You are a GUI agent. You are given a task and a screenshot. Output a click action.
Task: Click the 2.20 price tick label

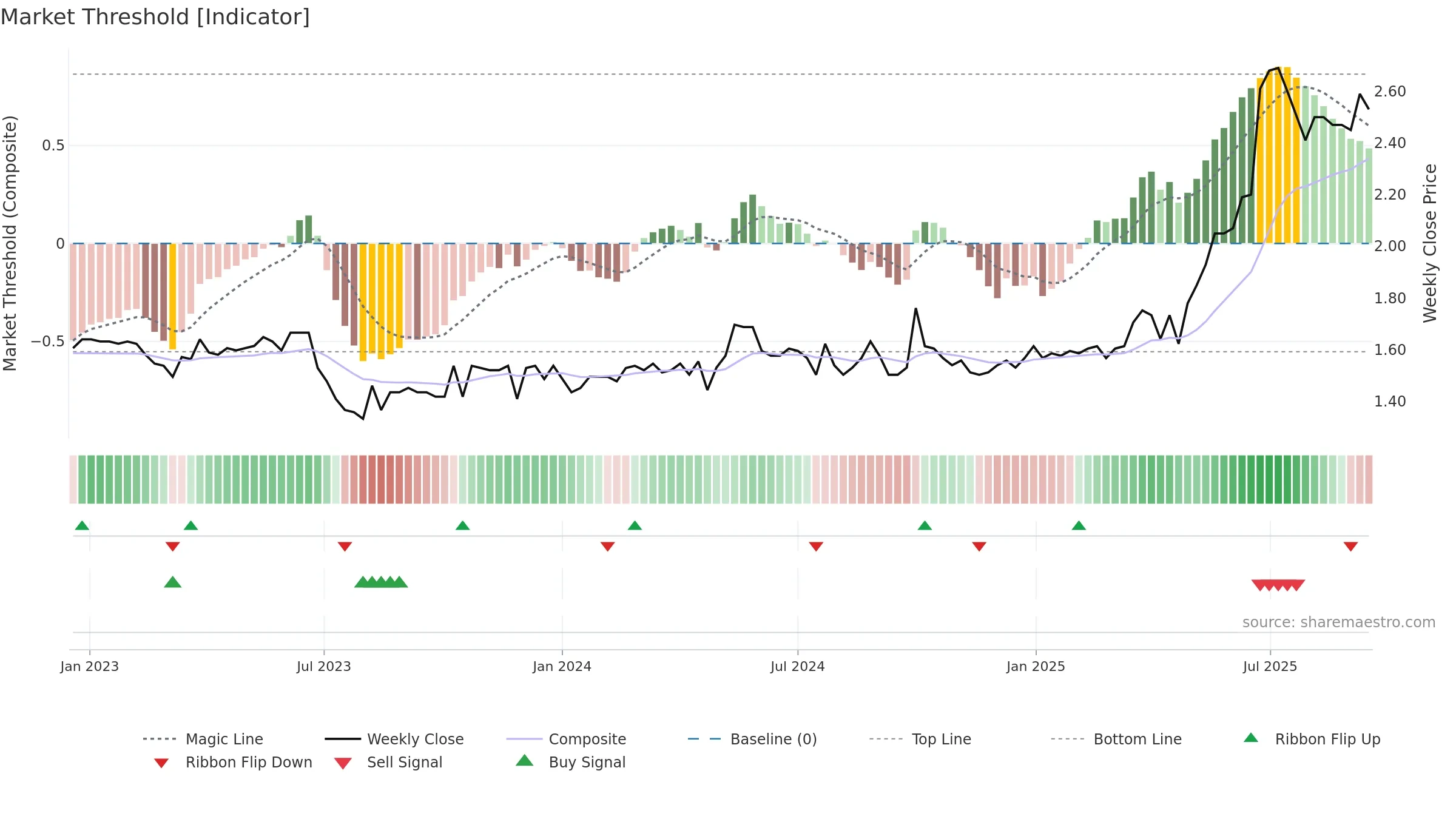pyautogui.click(x=1390, y=195)
